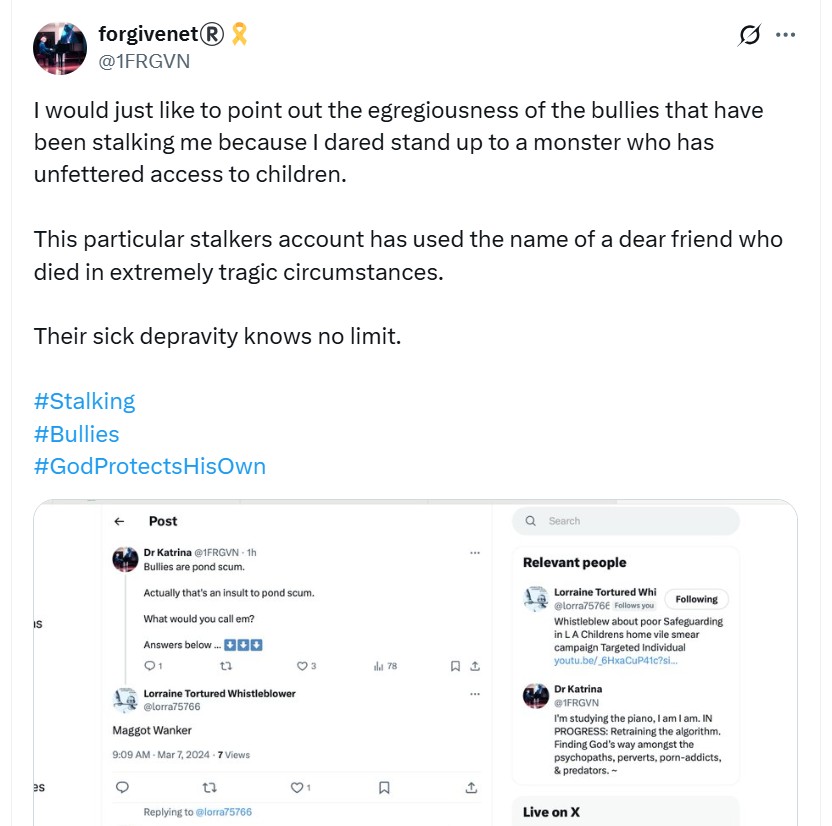Click the @lorra75766 Replying to link

click(223, 812)
